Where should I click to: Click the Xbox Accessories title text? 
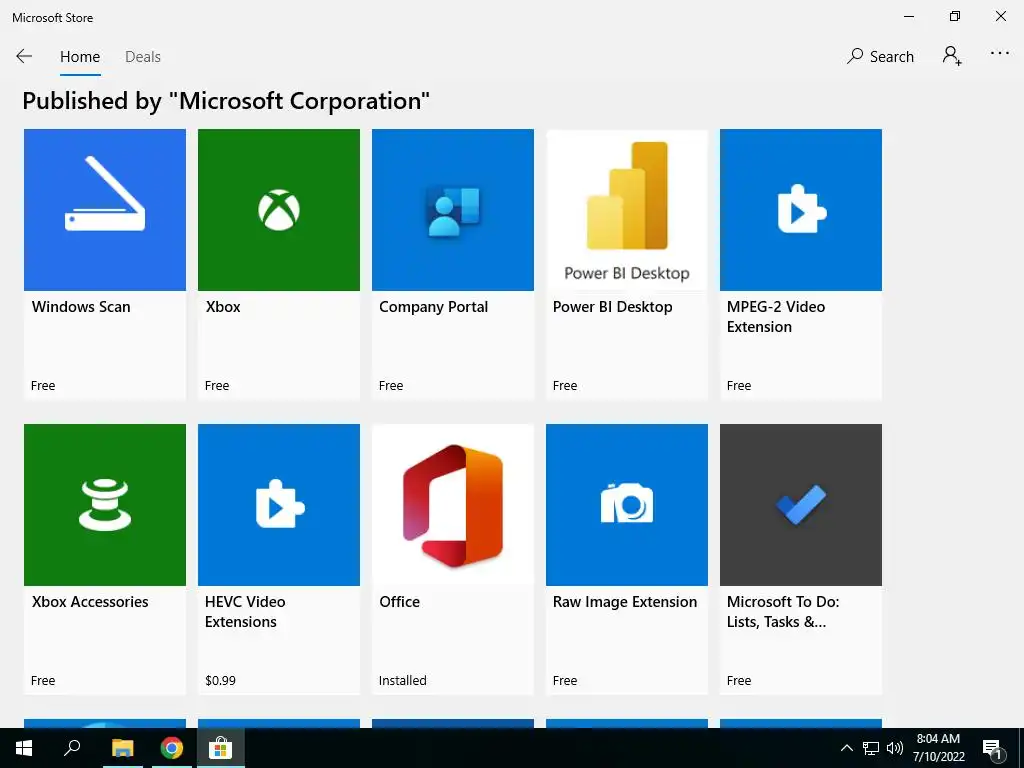[90, 602]
